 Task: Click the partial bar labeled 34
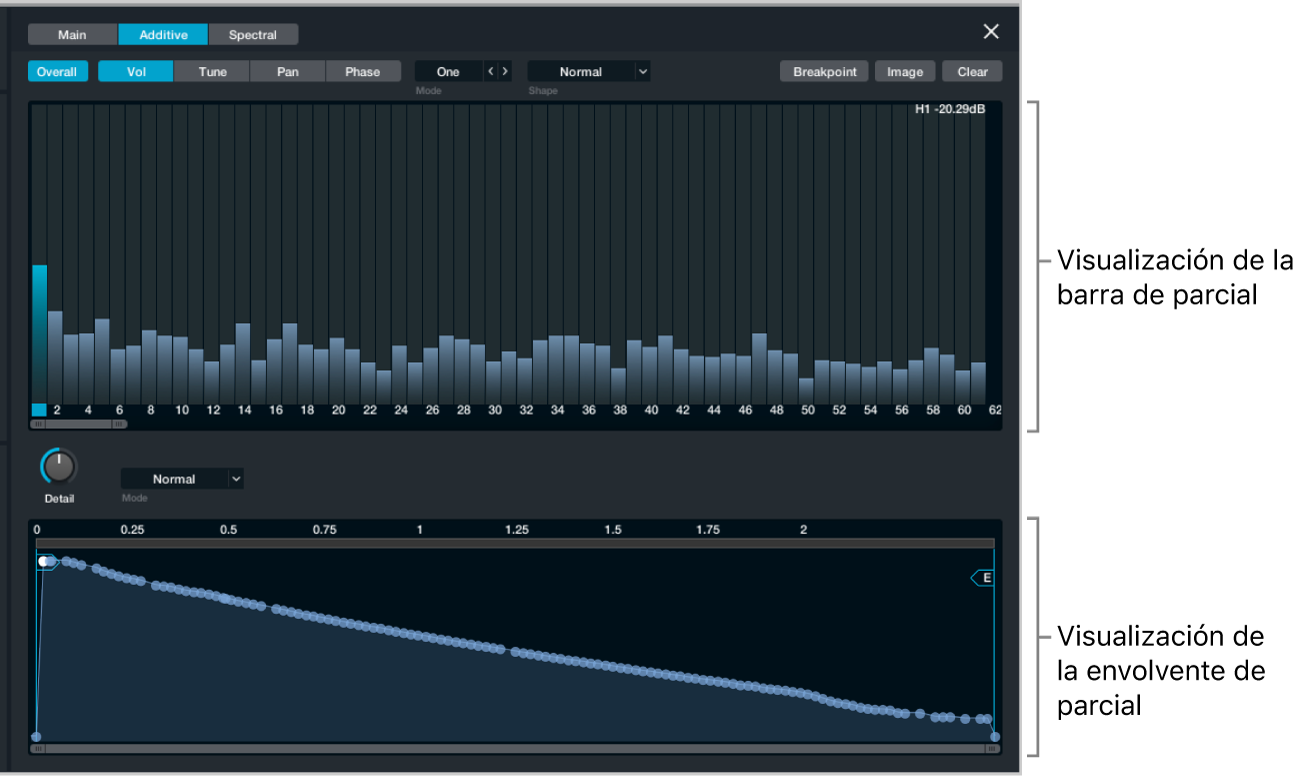click(556, 369)
